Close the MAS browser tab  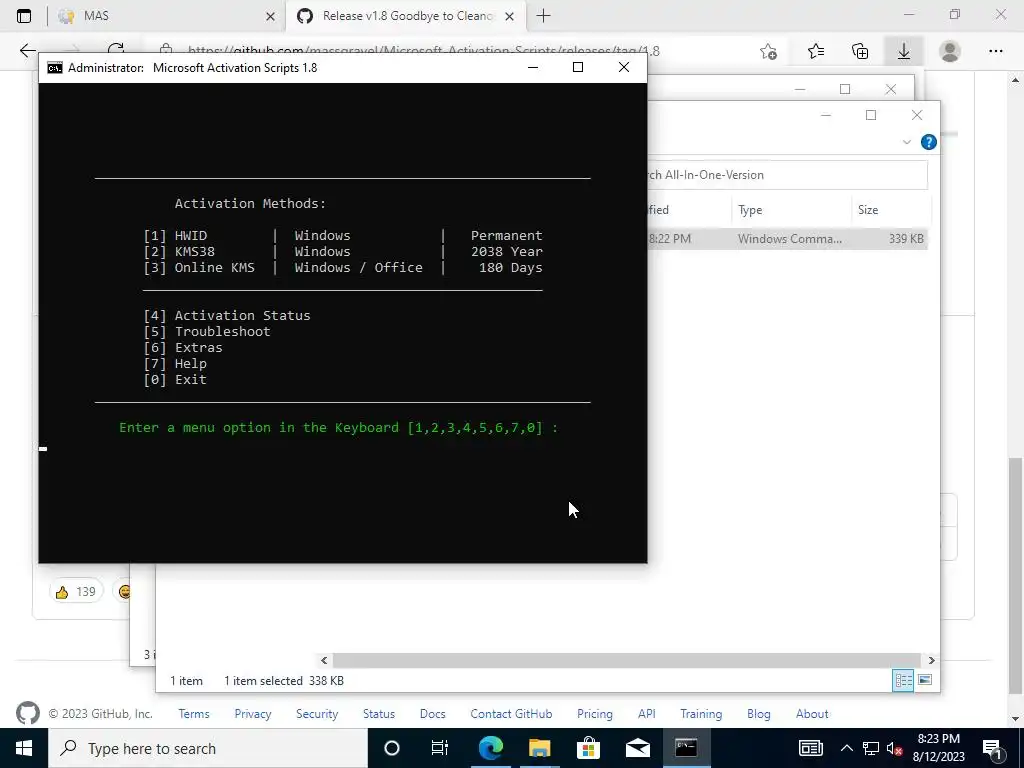(x=270, y=16)
